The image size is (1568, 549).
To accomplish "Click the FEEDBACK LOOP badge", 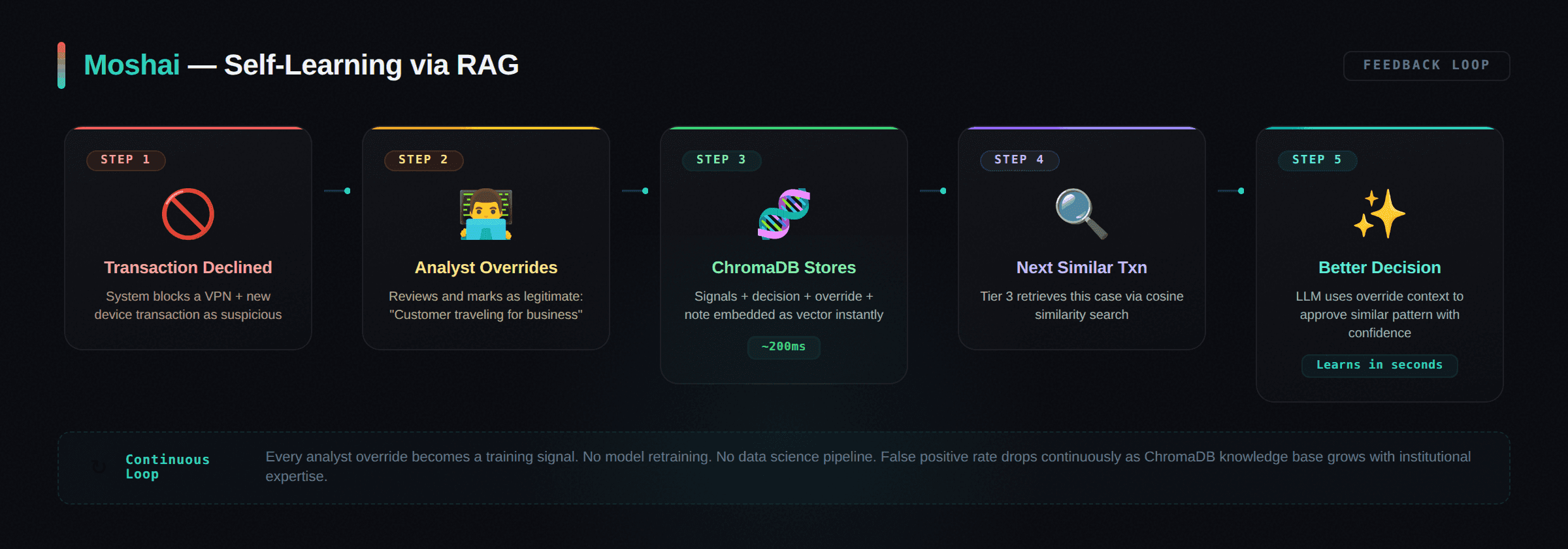I will 1426,65.
